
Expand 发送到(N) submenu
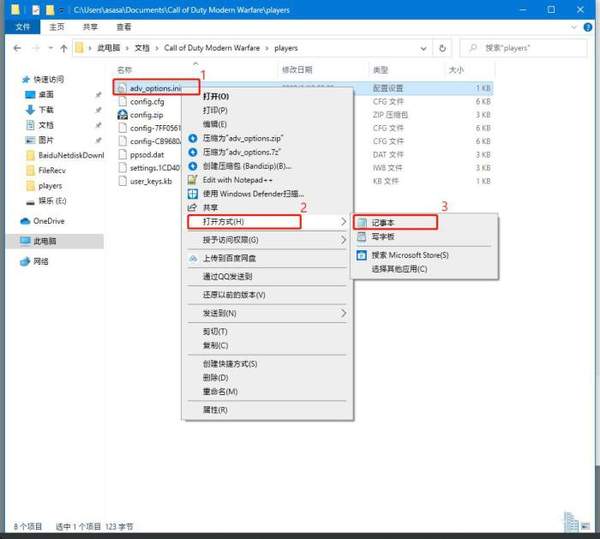click(x=267, y=313)
